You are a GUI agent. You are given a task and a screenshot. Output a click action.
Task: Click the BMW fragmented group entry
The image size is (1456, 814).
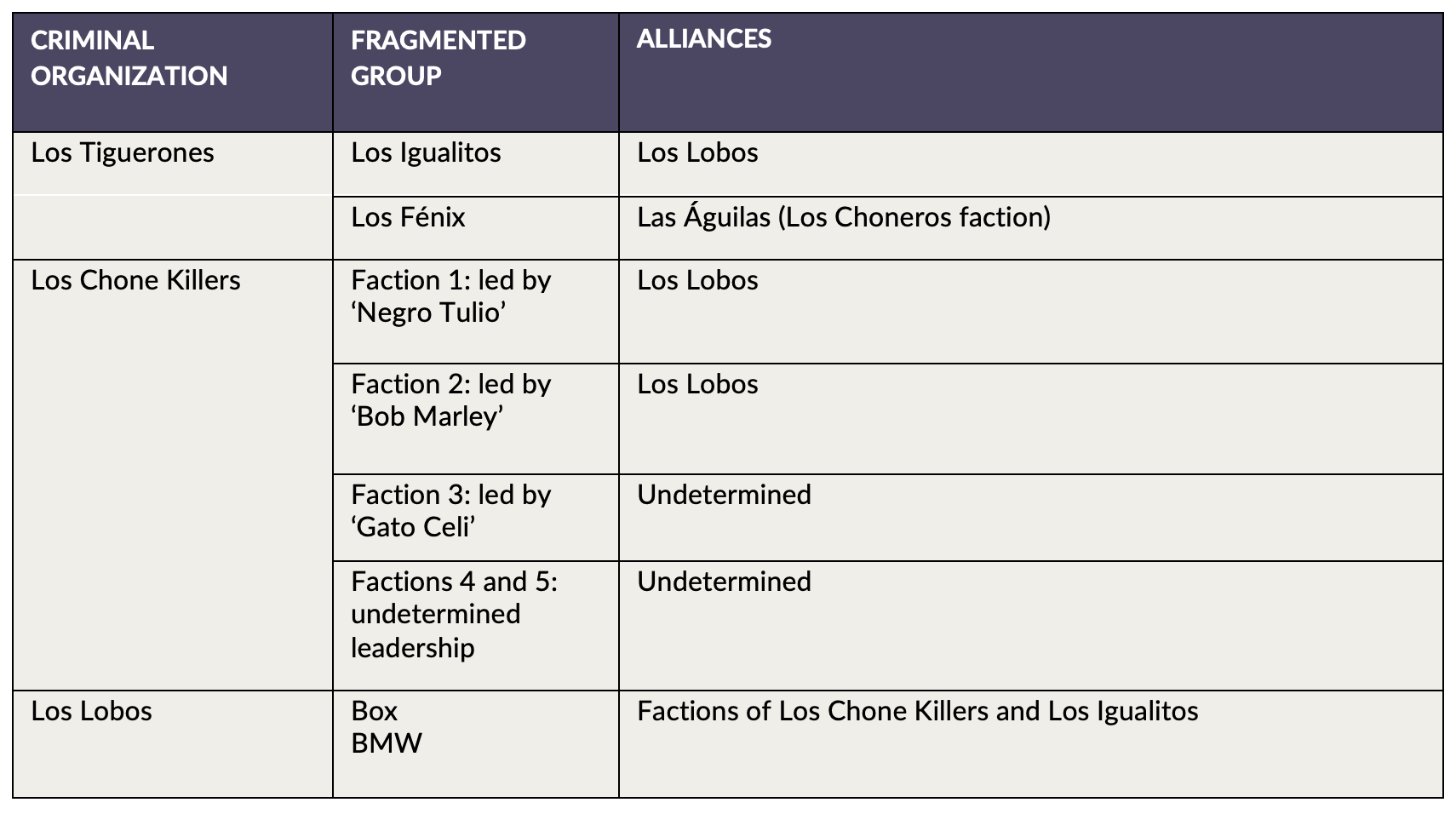(387, 743)
